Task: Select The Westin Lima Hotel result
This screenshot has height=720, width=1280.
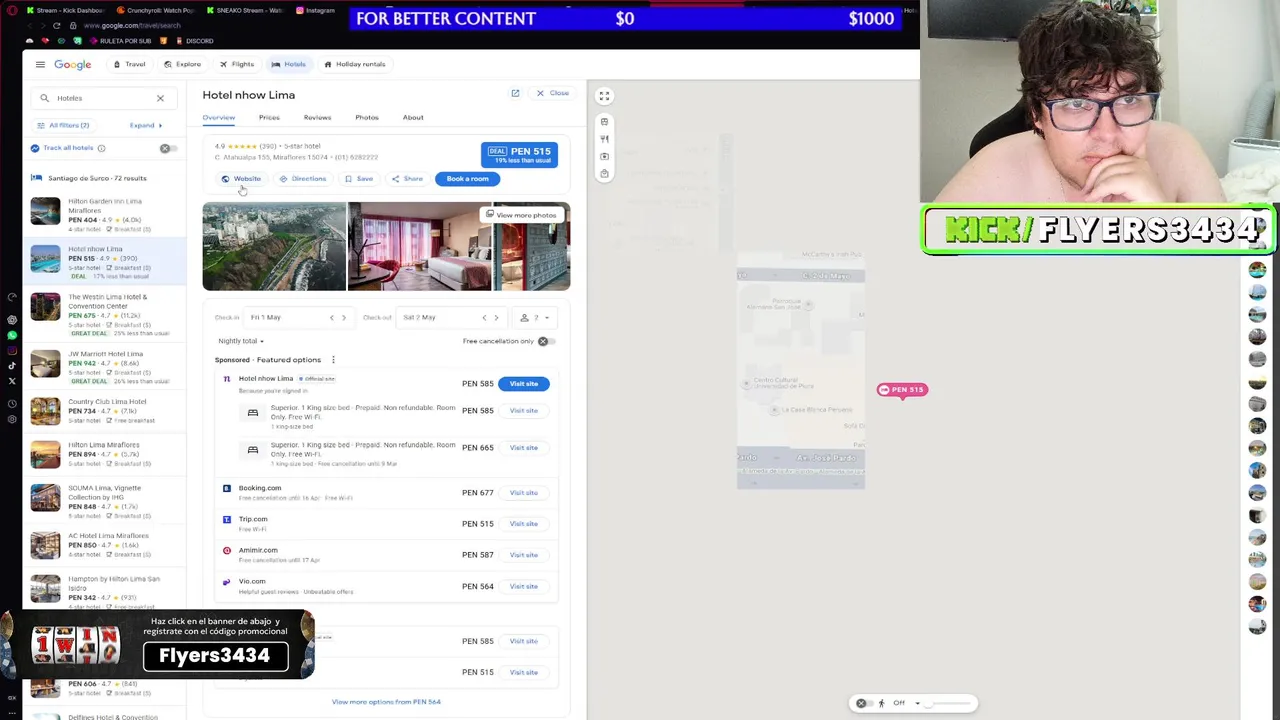Action: (x=104, y=313)
